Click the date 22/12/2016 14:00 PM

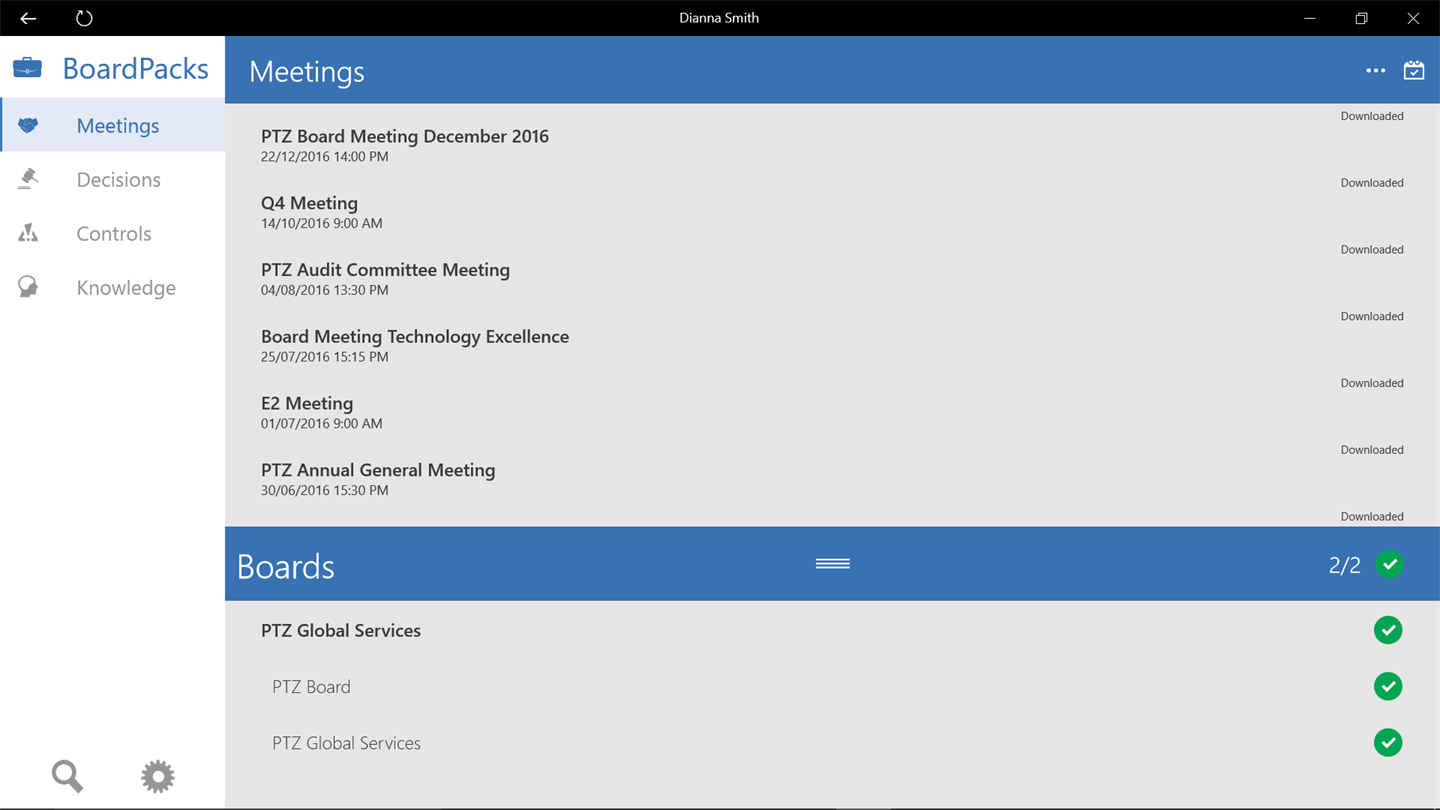pyautogui.click(x=325, y=156)
